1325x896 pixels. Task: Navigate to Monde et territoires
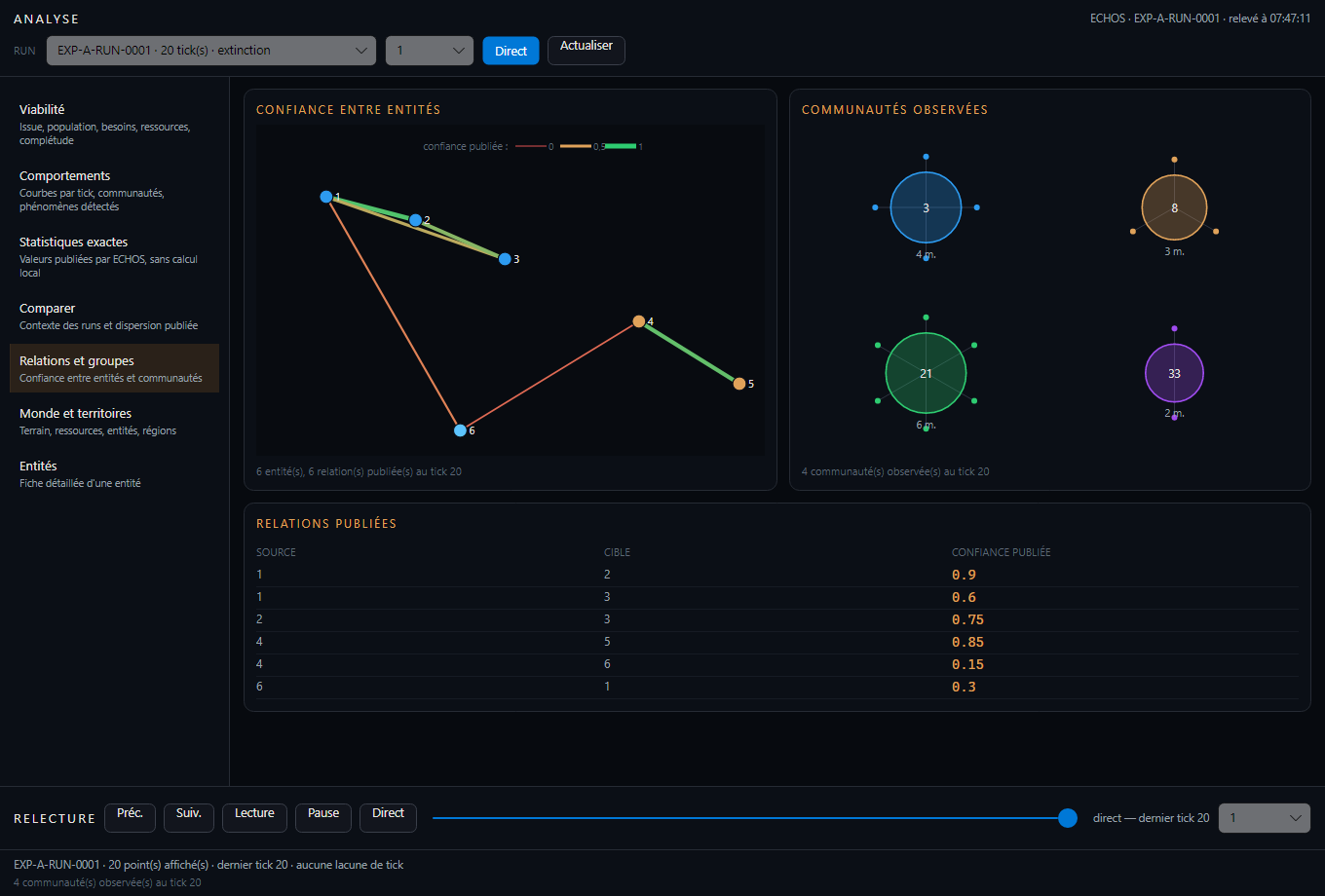point(114,421)
